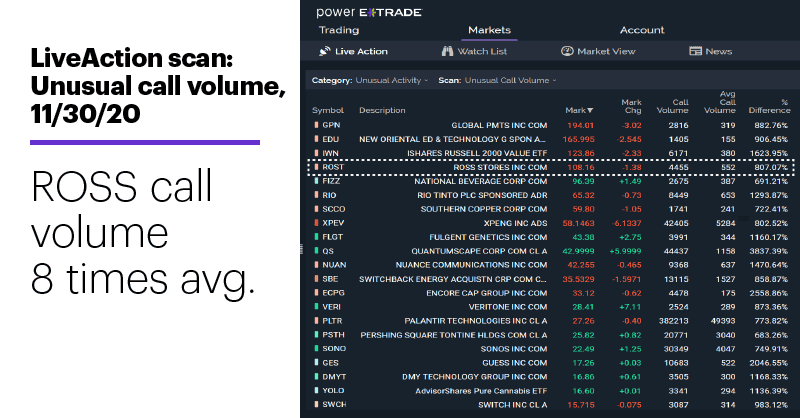Click the PLTR symbol
Viewport: 800px width, 418px height.
(x=332, y=321)
